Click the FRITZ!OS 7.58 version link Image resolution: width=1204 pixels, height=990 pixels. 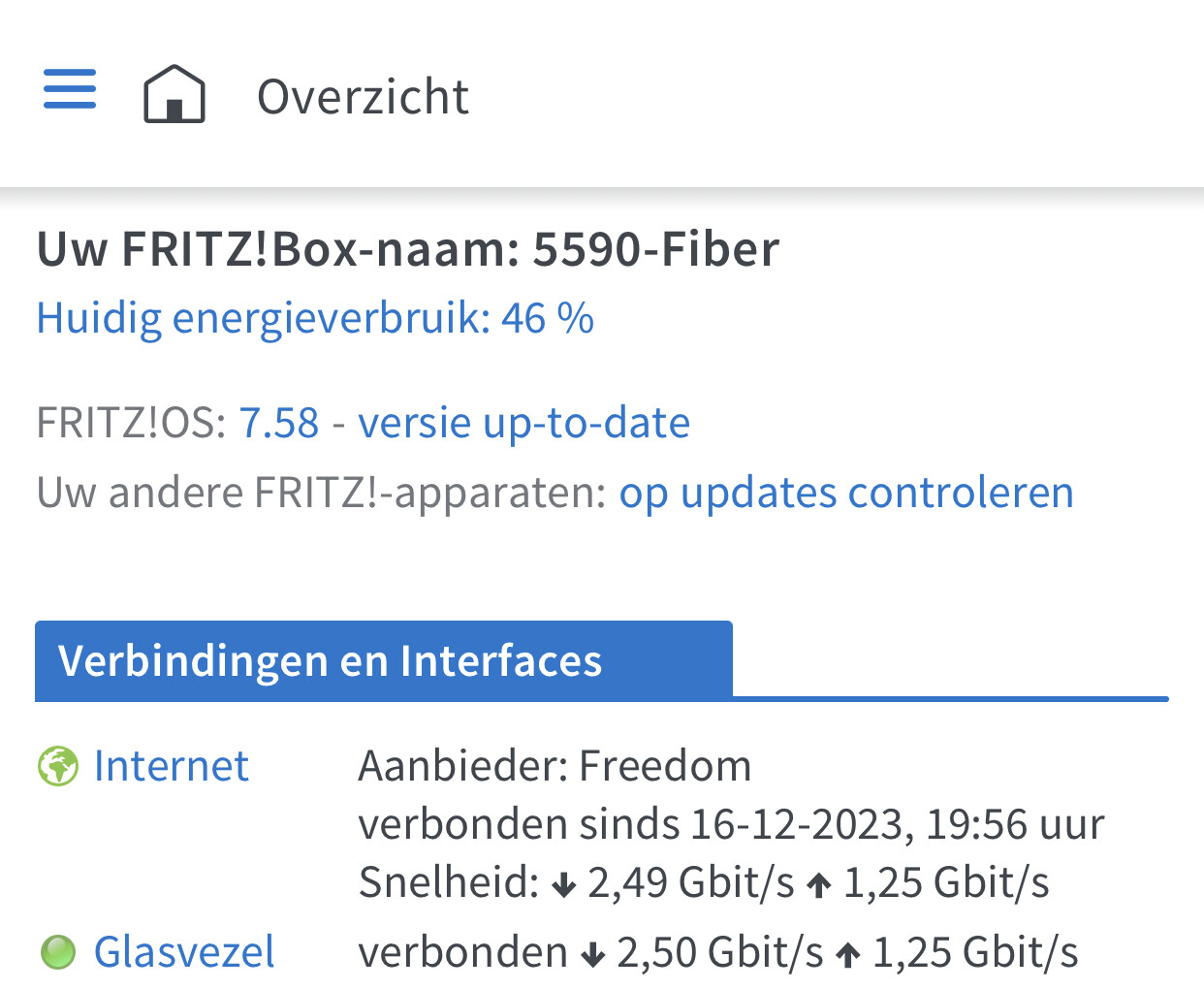point(279,423)
